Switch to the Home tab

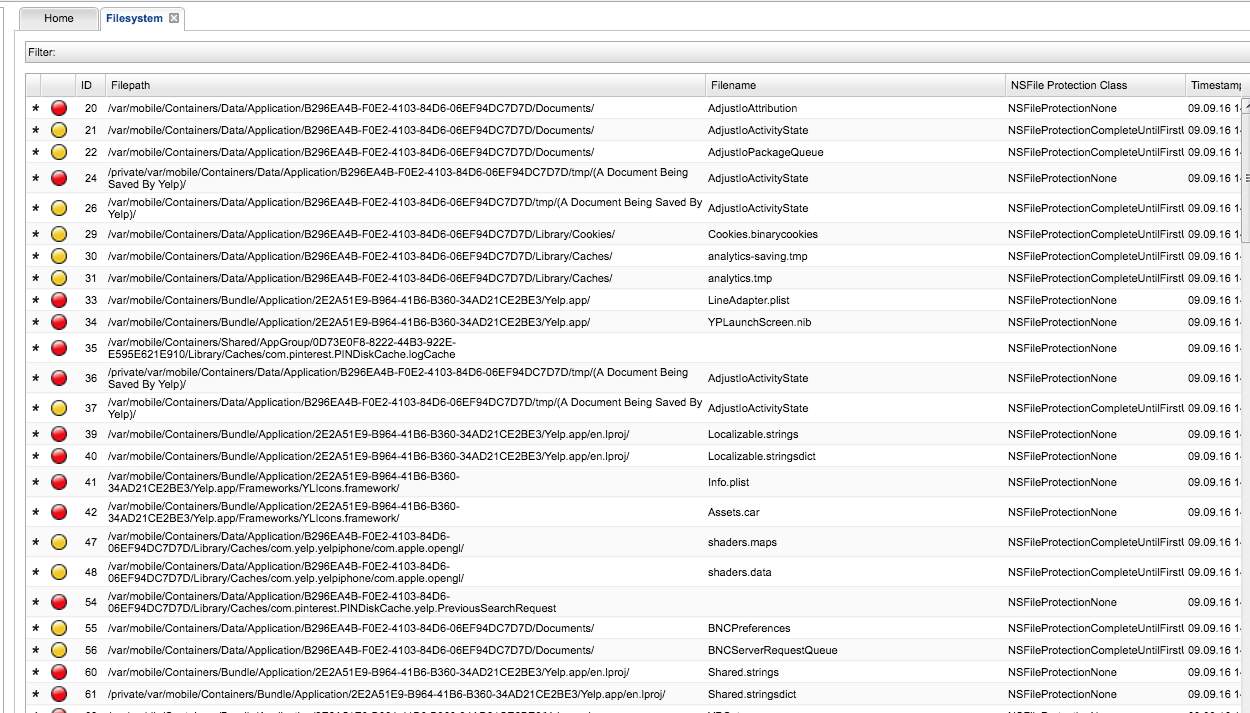pos(59,18)
